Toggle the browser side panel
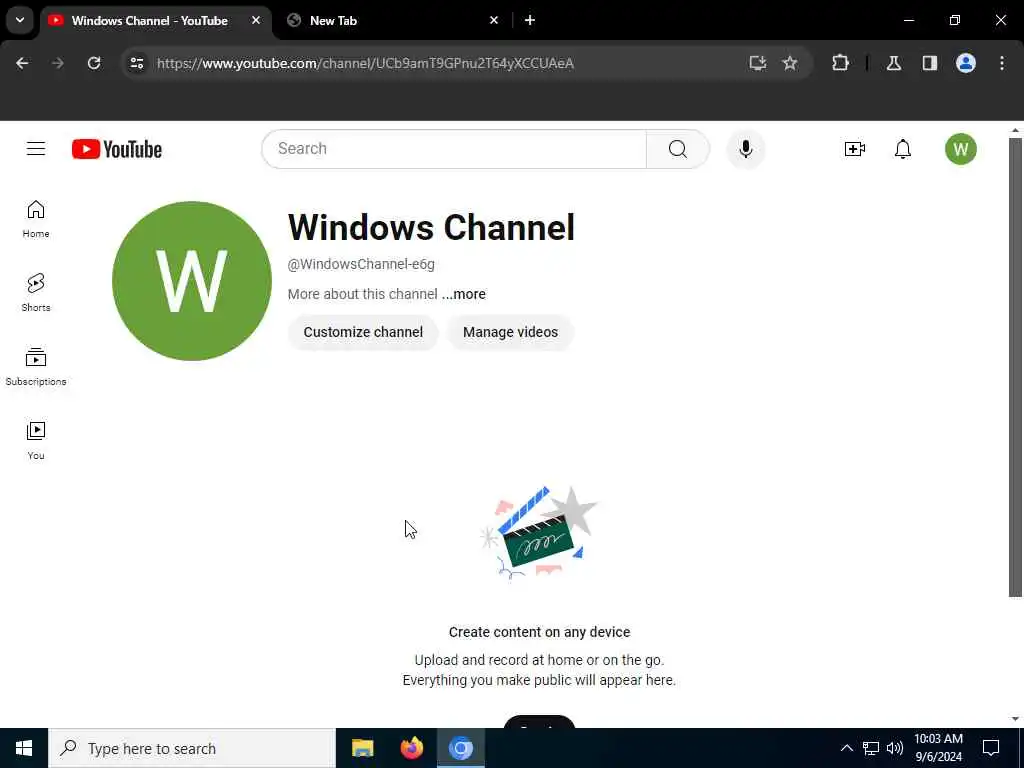Screen dimensions: 1024x768 pos(930,63)
